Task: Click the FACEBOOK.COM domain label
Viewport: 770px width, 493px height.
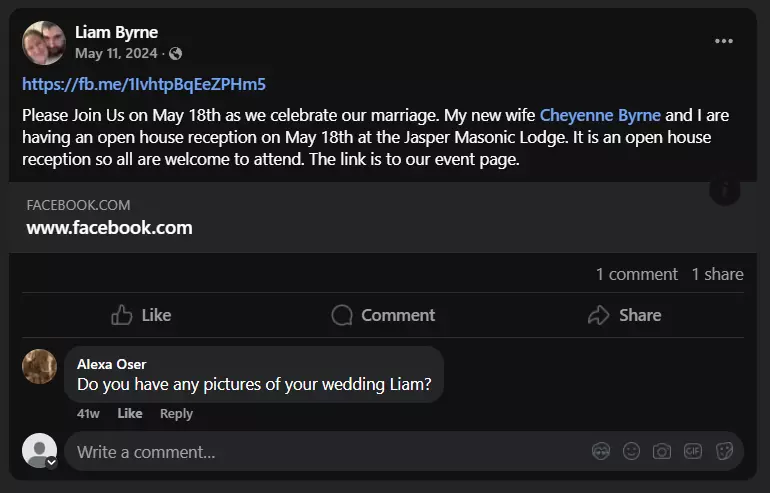Action: tap(79, 205)
